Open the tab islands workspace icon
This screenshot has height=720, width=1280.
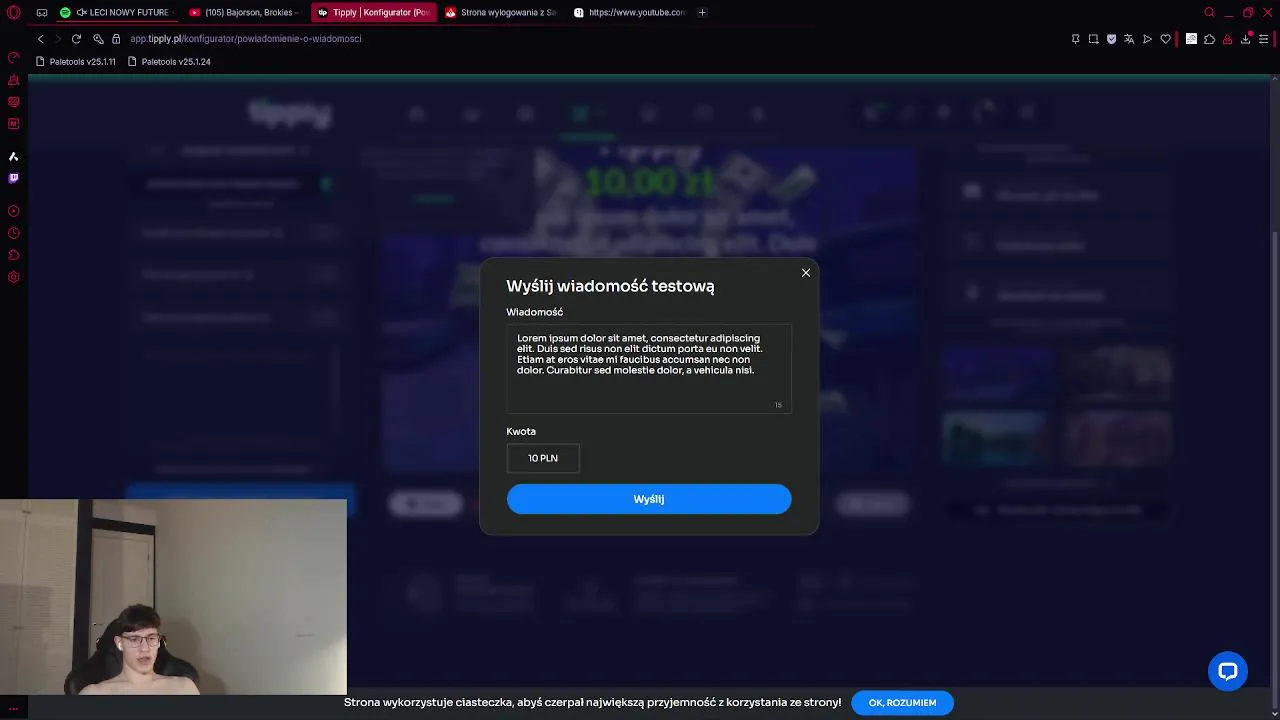(42, 13)
